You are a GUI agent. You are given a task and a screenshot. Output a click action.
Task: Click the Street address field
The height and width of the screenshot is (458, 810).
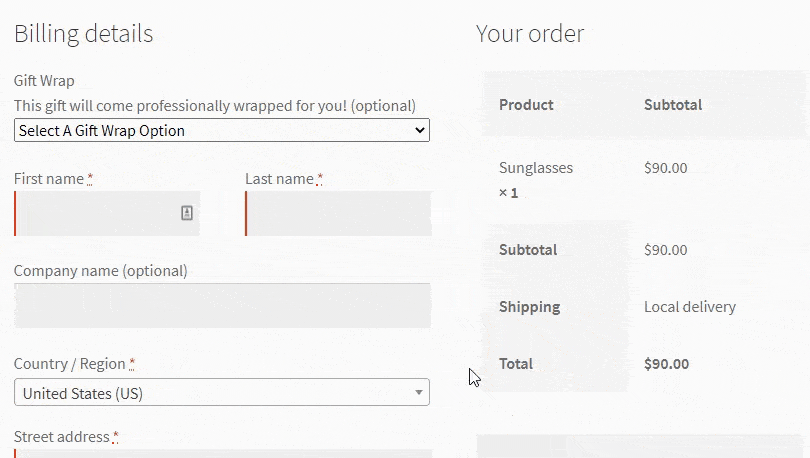tap(222, 453)
